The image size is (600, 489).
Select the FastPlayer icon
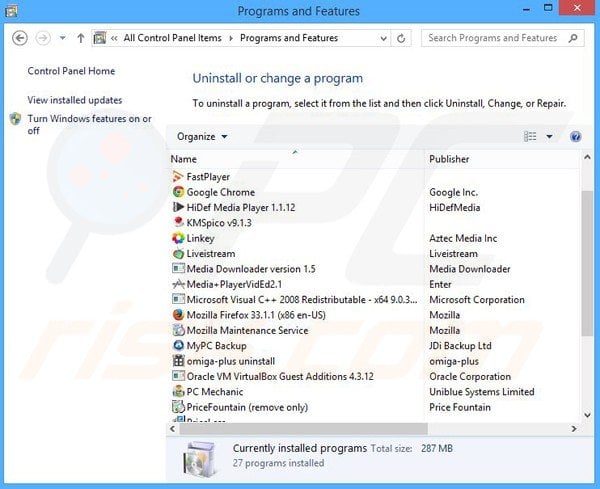click(x=178, y=177)
